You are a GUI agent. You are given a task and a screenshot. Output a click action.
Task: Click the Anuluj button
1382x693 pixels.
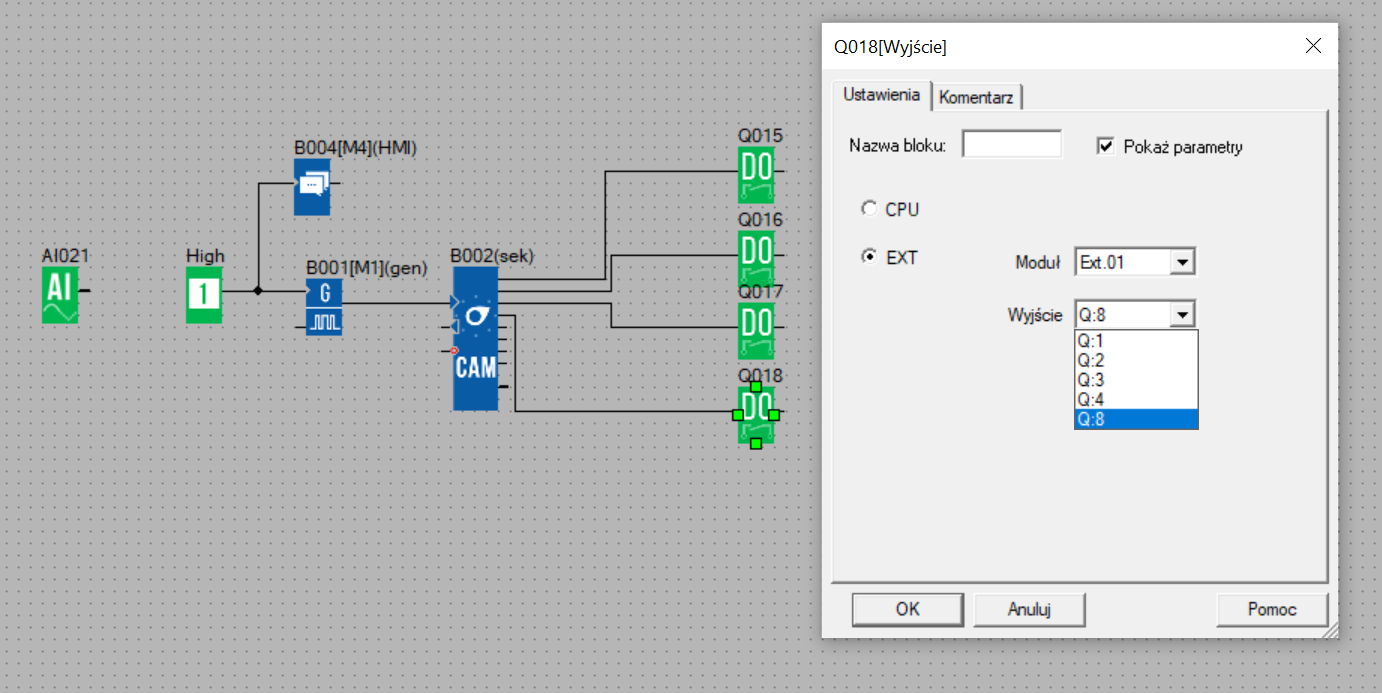tap(1029, 609)
